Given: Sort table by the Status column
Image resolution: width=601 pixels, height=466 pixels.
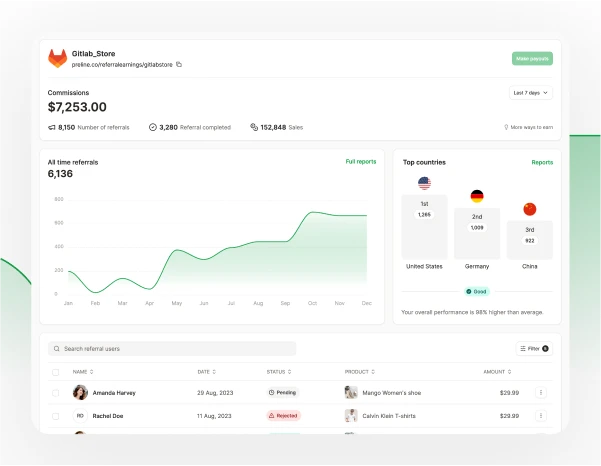Looking at the screenshot, I should point(279,372).
